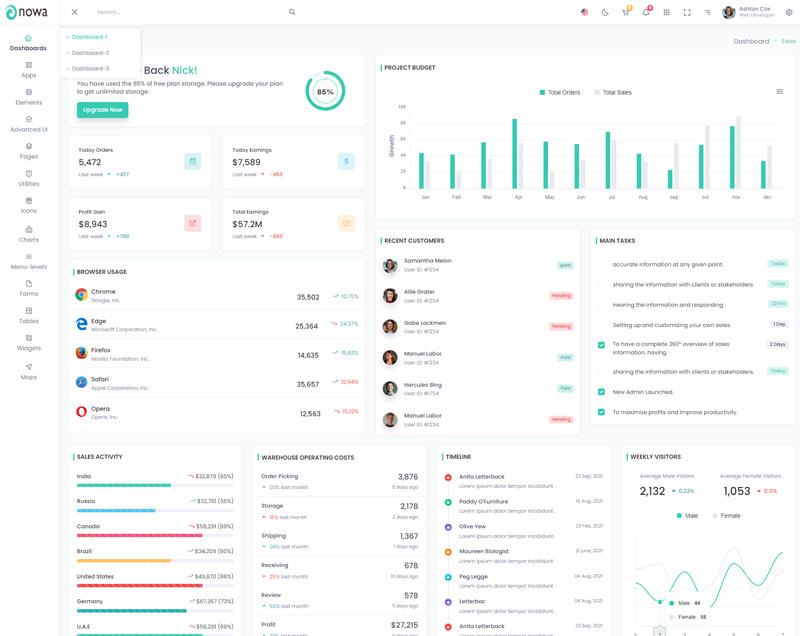The width and height of the screenshot is (800, 636).
Task: Open the Project Budget chart menu
Action: point(780,92)
